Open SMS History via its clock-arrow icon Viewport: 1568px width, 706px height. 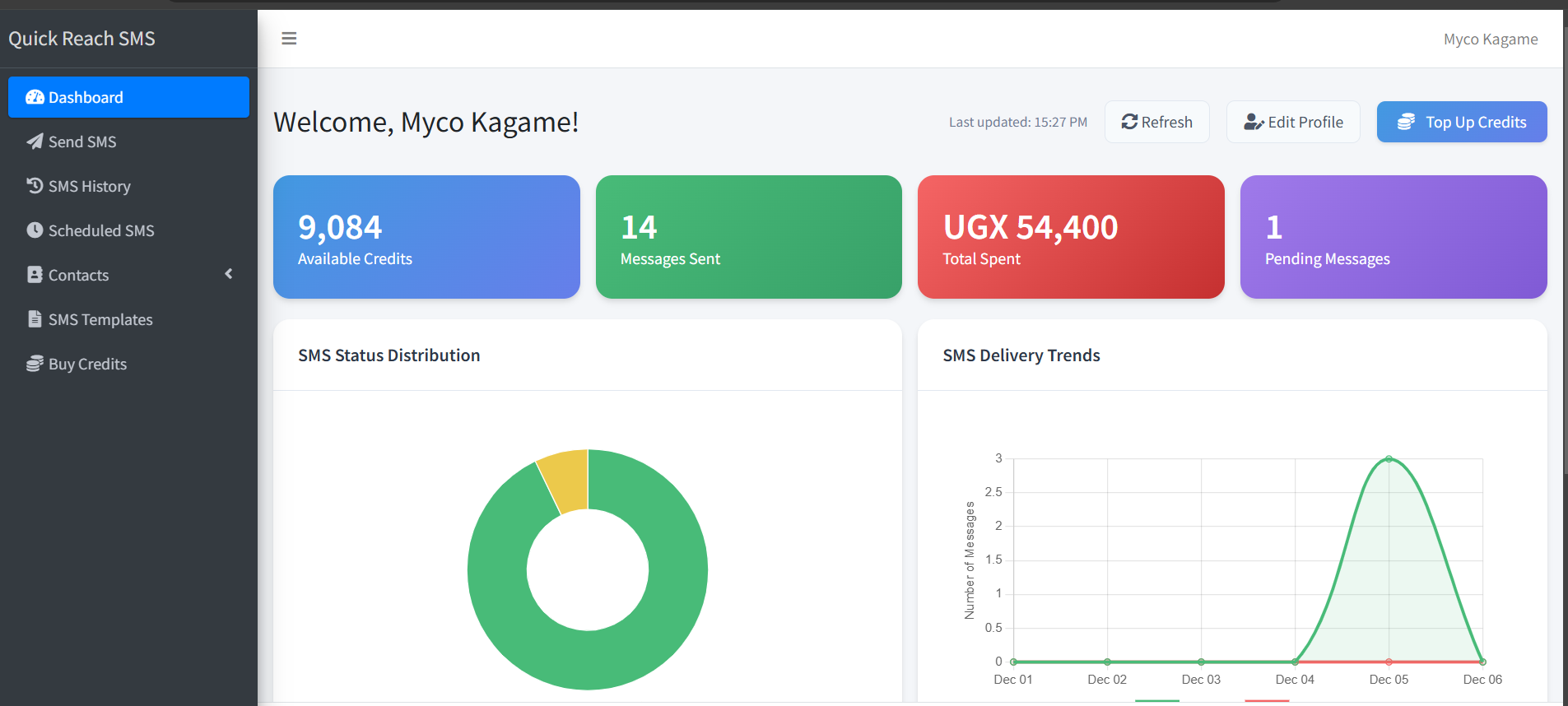tap(35, 186)
